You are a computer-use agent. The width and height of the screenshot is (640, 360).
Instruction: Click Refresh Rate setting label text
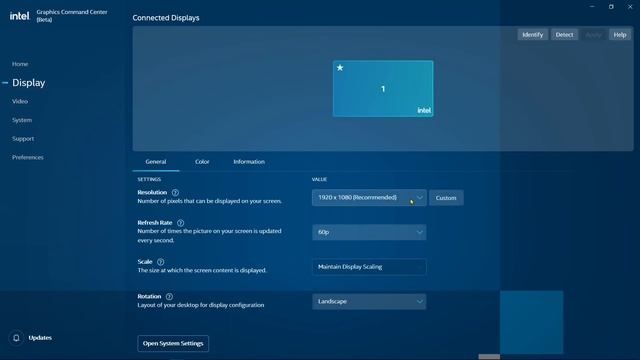[155, 223]
